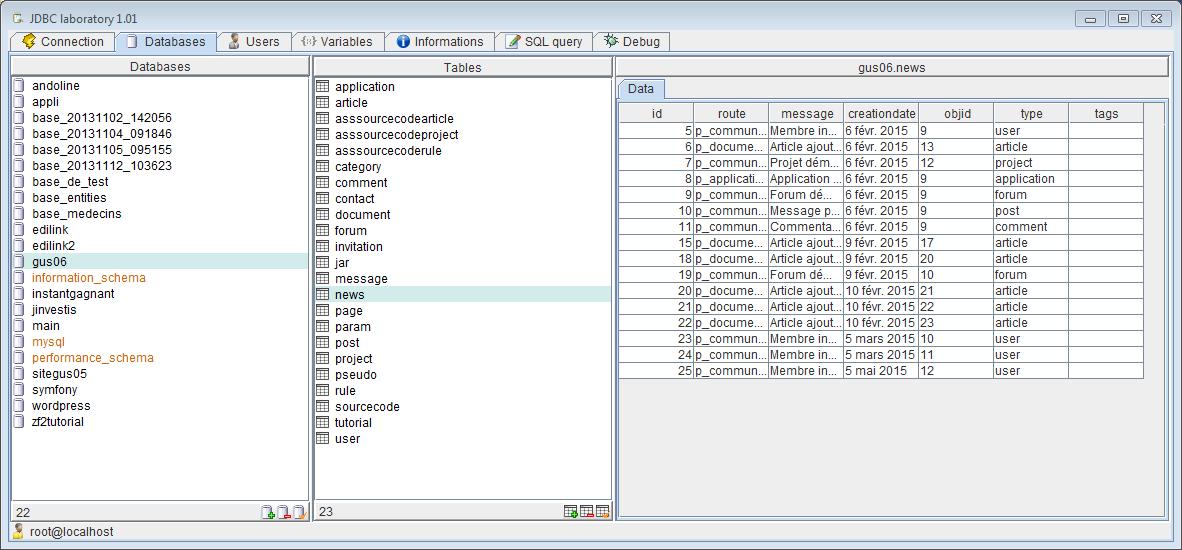Select the information_schema database
Screen dimensions: 1182x550
point(160,277)
